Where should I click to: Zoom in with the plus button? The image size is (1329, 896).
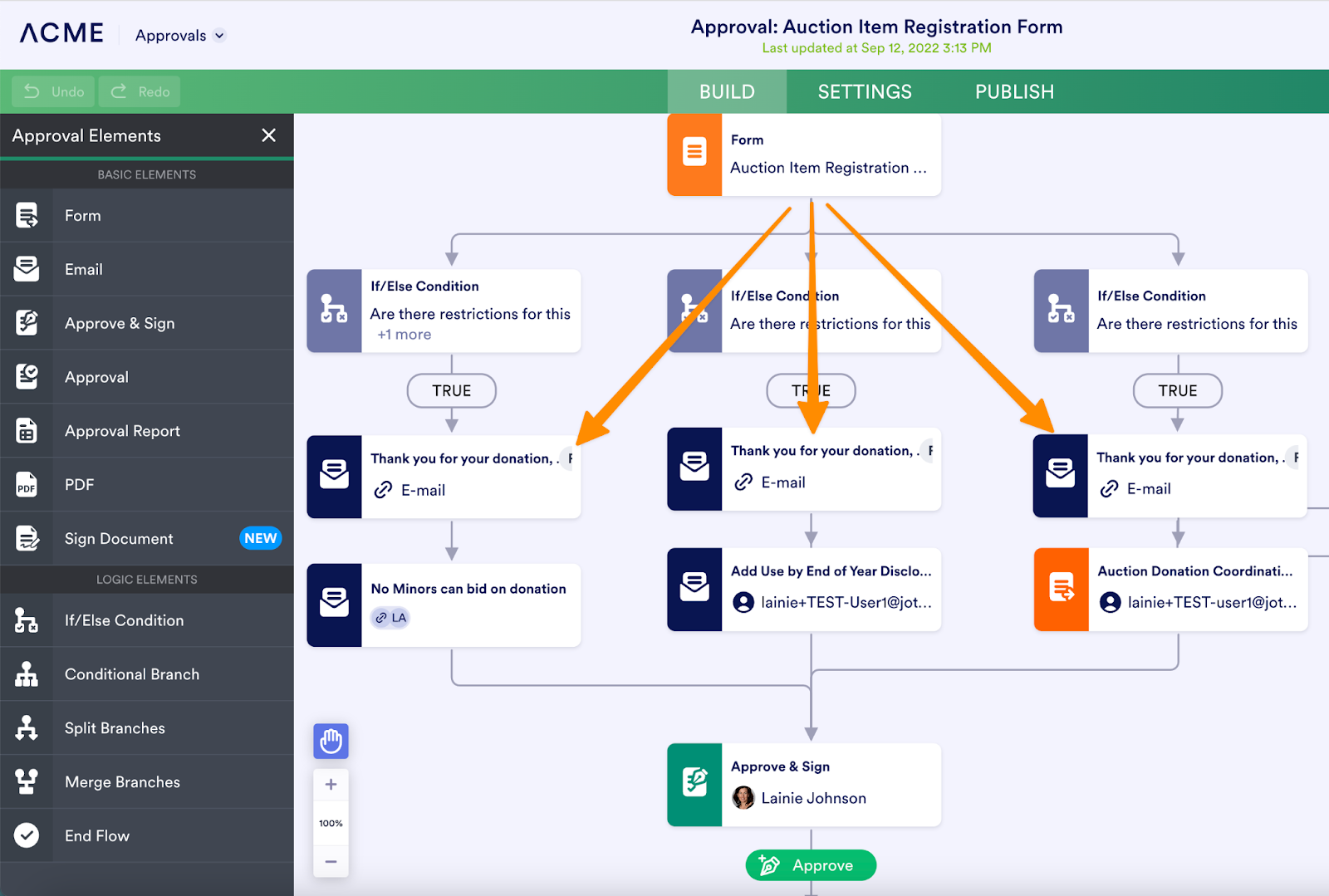pos(331,784)
